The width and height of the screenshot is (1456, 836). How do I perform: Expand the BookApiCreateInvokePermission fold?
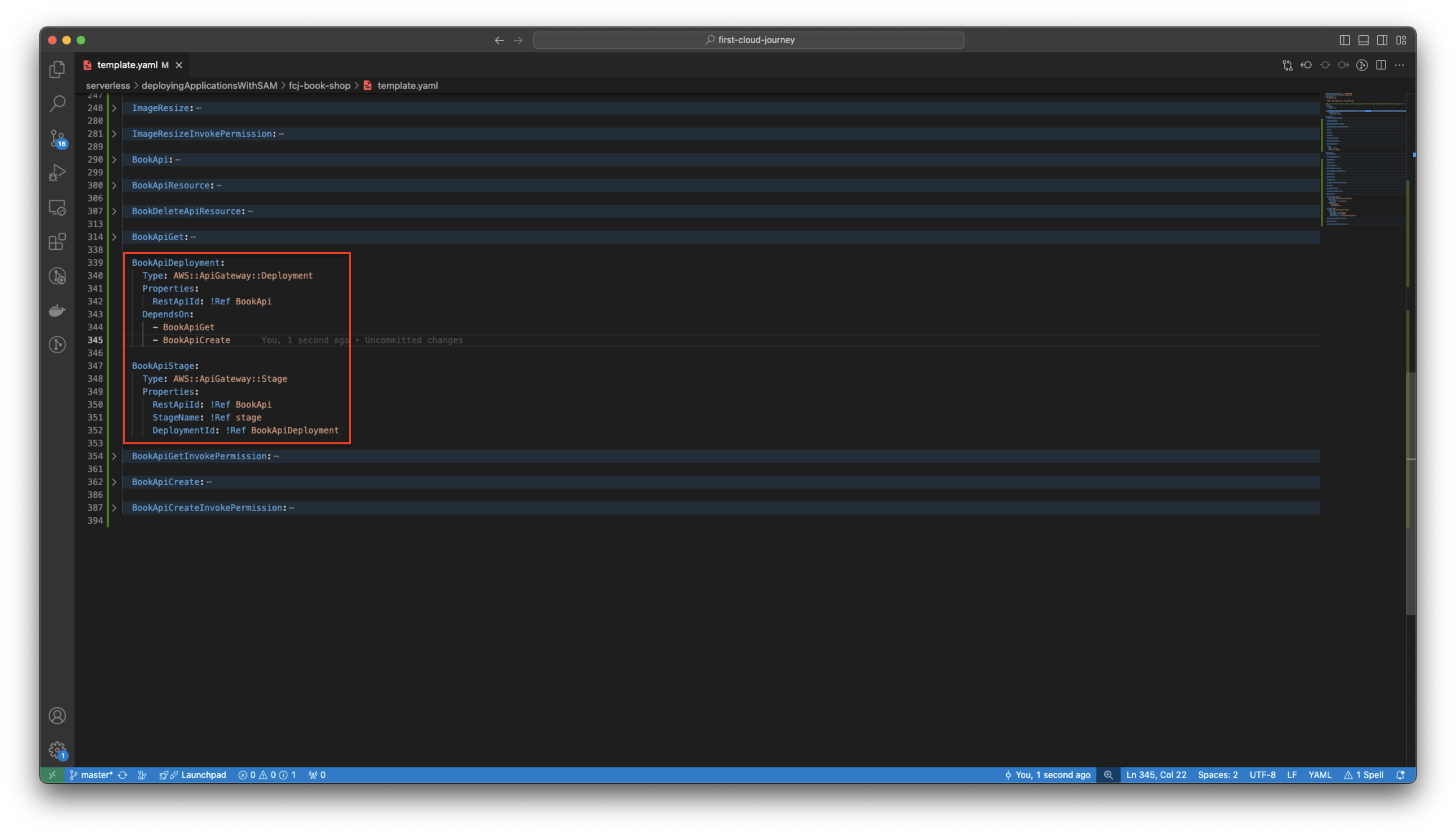pos(114,508)
